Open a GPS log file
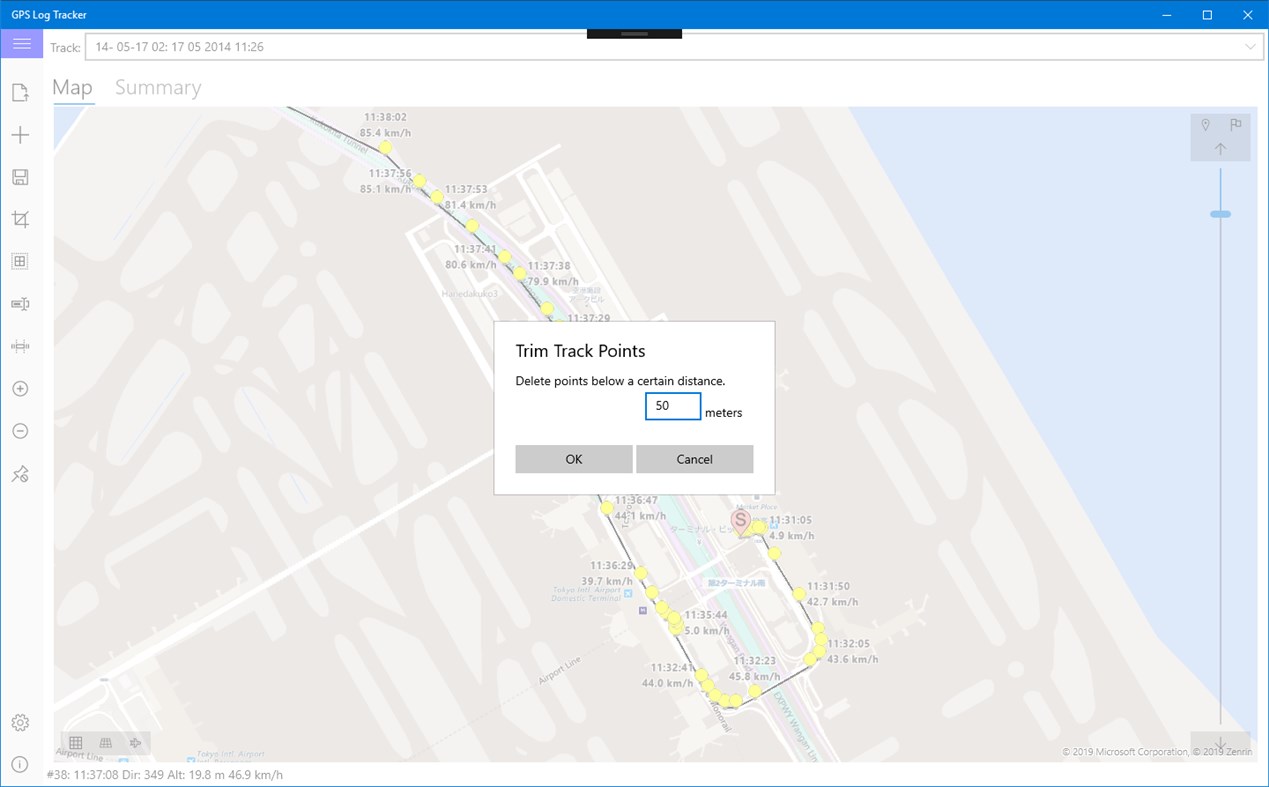 [21, 91]
